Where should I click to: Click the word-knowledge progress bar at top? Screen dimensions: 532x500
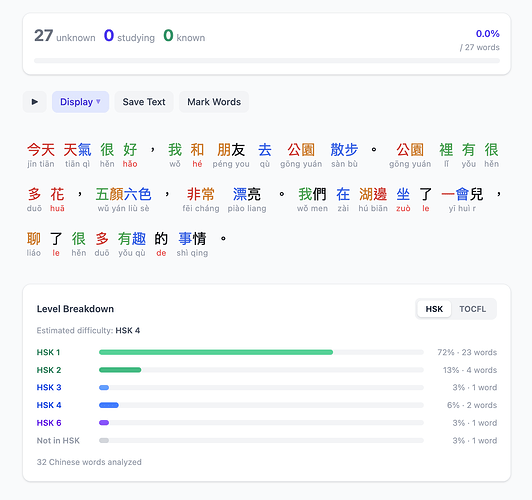(x=267, y=61)
